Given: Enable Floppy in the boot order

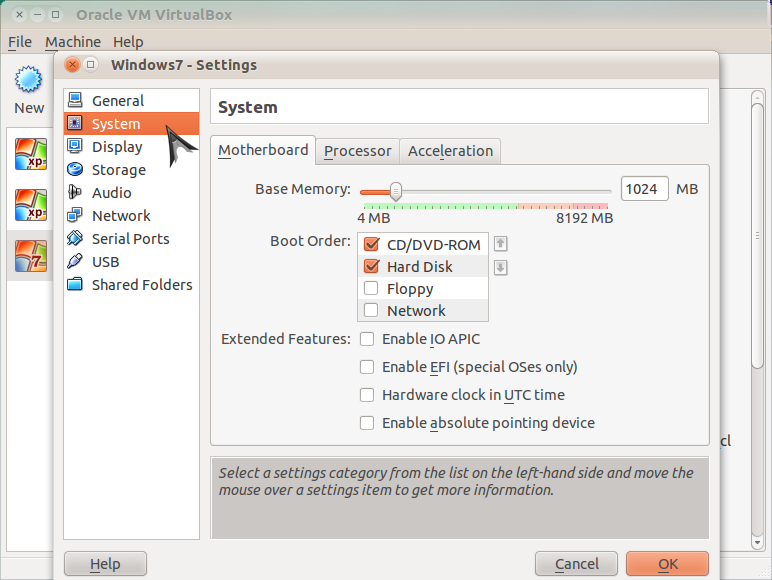Looking at the screenshot, I should (371, 289).
